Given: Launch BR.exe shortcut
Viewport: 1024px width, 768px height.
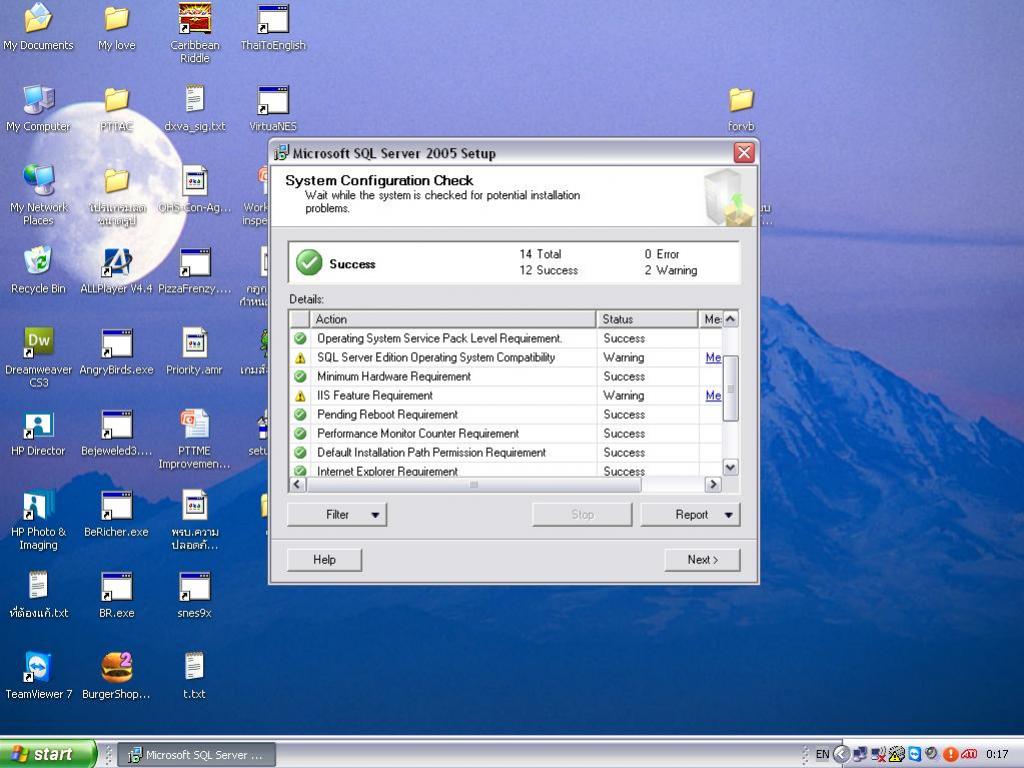Looking at the screenshot, I should pyautogui.click(x=117, y=595).
